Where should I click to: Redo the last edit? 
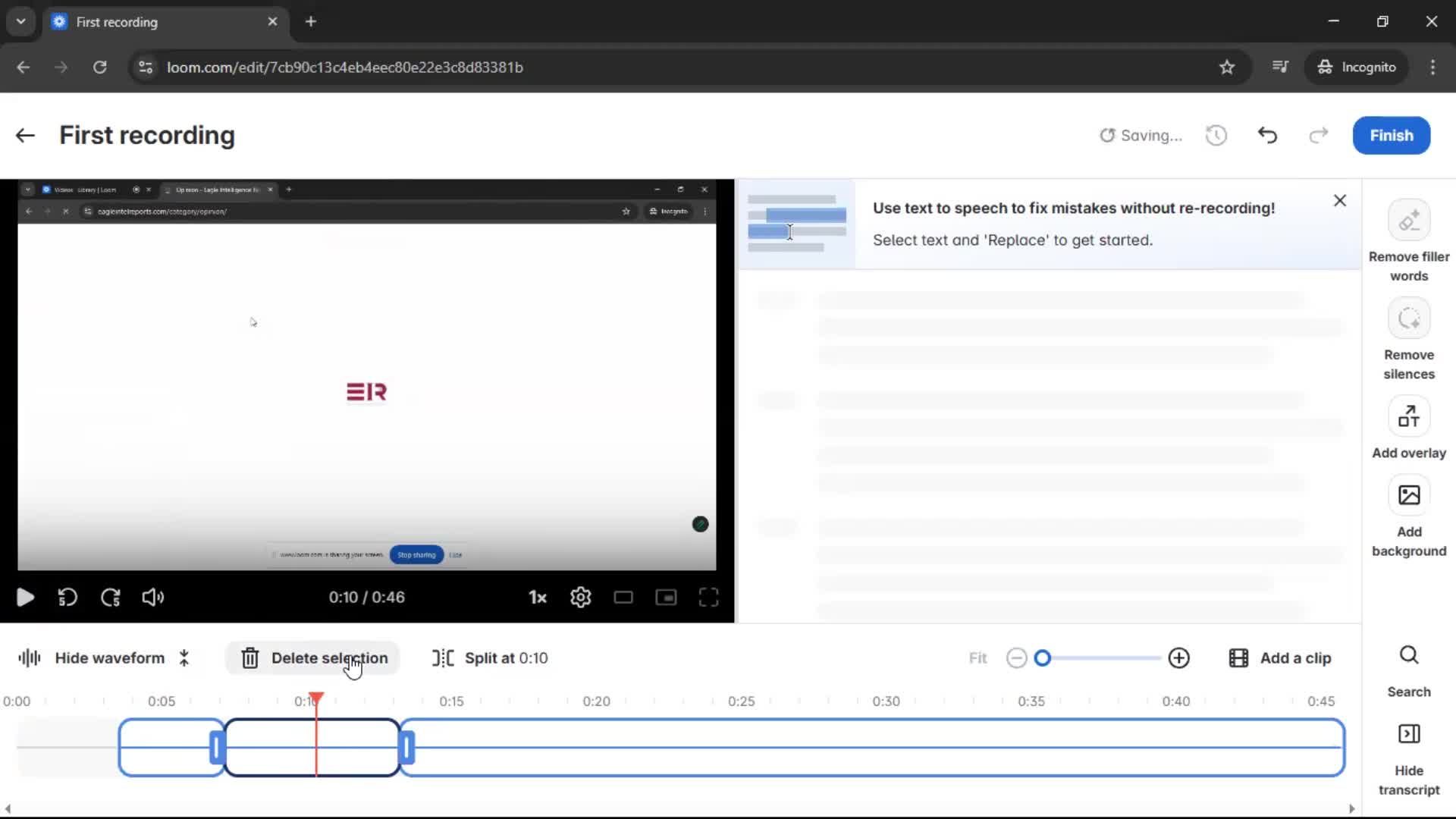[x=1318, y=135]
